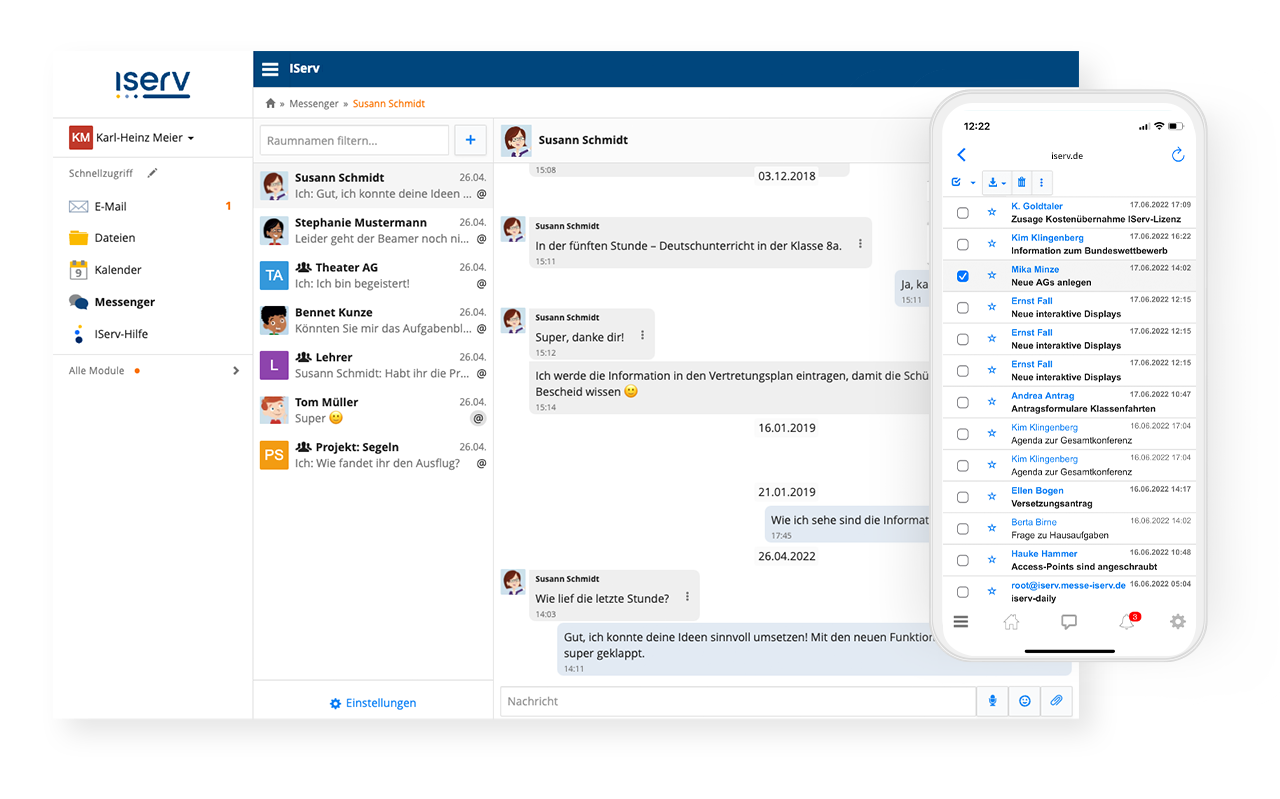The height and width of the screenshot is (799, 1280).
Task: Open Stephanie Mustermann chat room
Action: [x=373, y=231]
